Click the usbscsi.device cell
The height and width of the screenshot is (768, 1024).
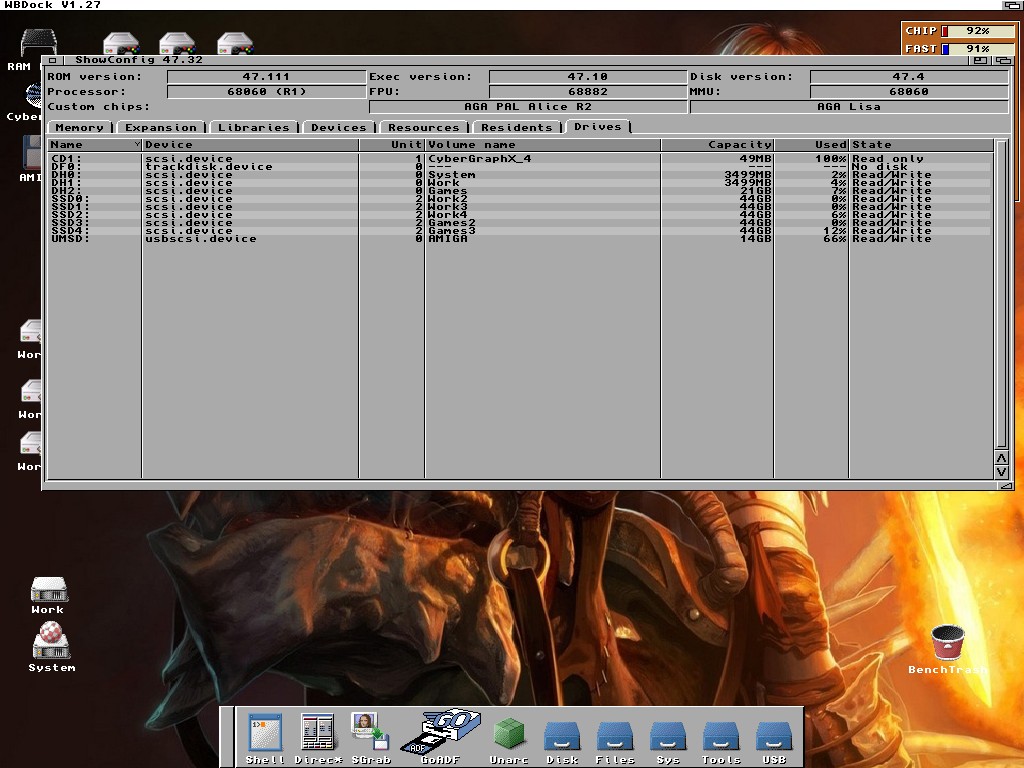point(201,238)
